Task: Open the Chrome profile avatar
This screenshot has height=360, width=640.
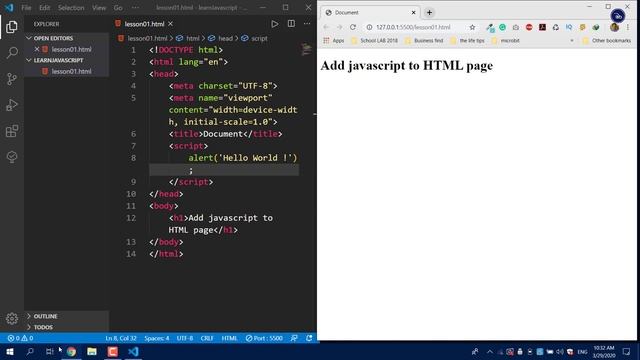Action: (614, 27)
